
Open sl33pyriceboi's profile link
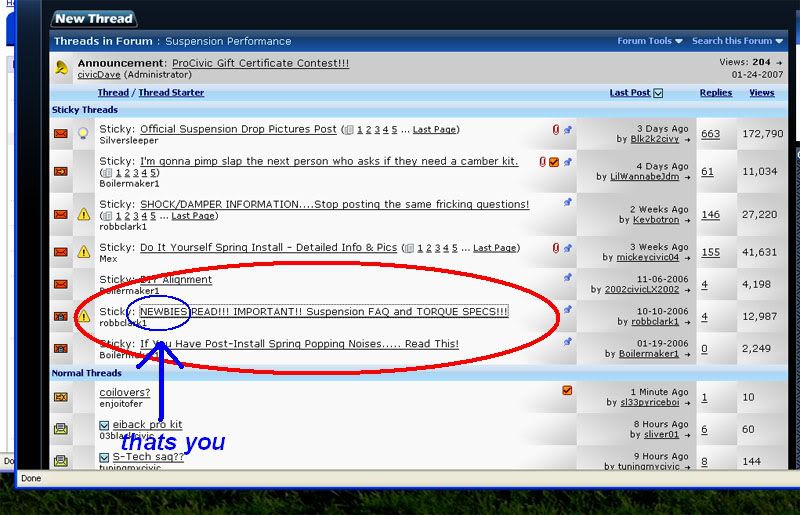point(649,403)
